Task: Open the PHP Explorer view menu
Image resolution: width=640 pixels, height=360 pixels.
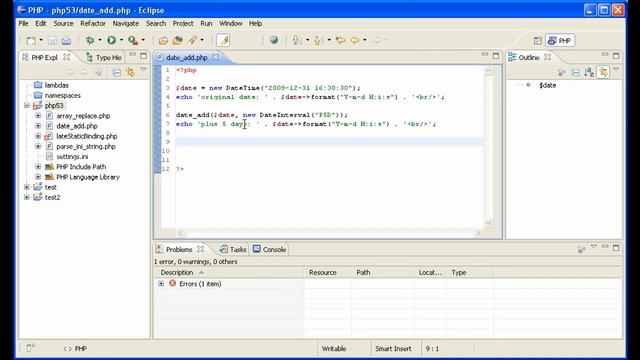Action: coord(143,70)
